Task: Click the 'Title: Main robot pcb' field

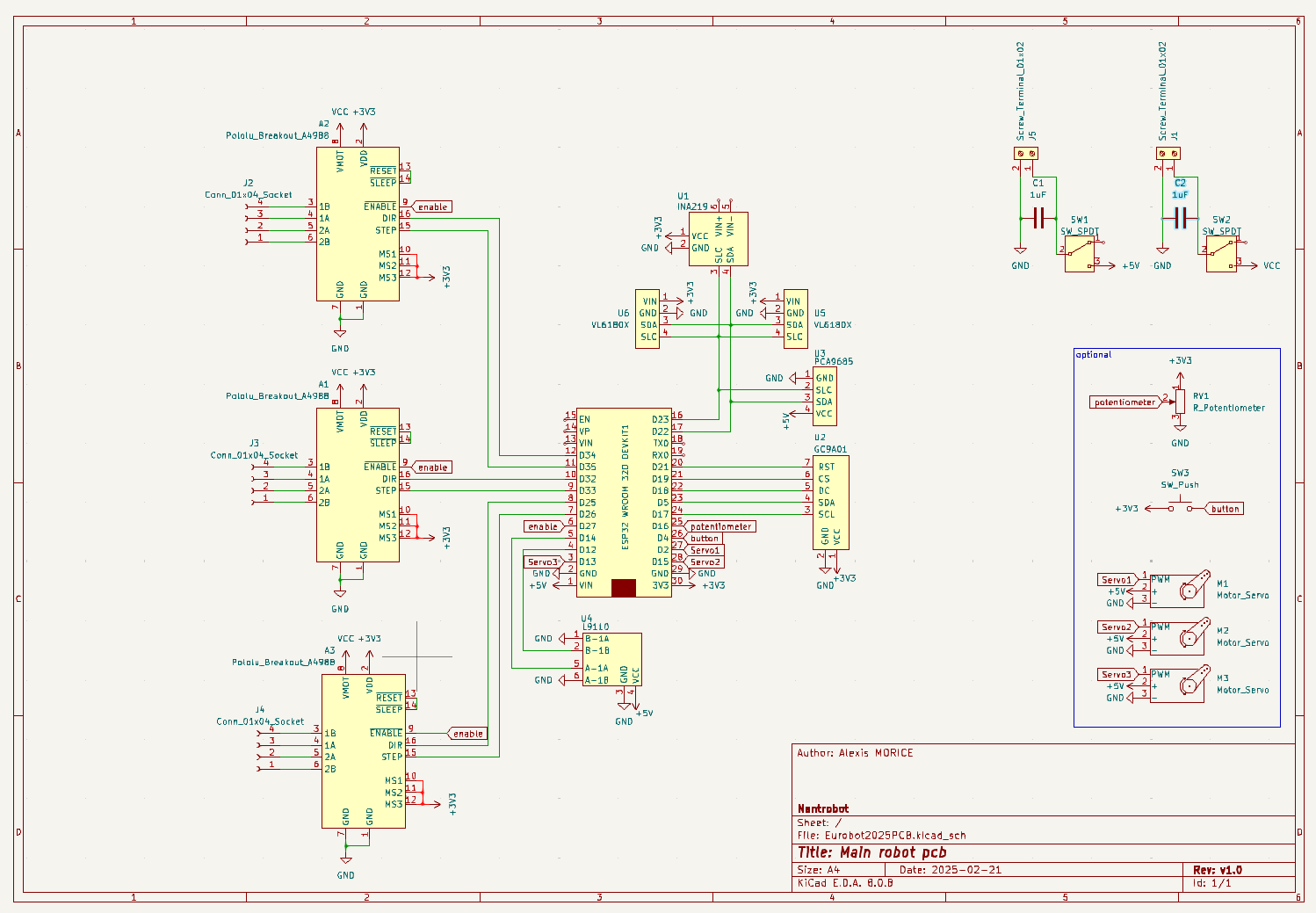Action: (871, 852)
